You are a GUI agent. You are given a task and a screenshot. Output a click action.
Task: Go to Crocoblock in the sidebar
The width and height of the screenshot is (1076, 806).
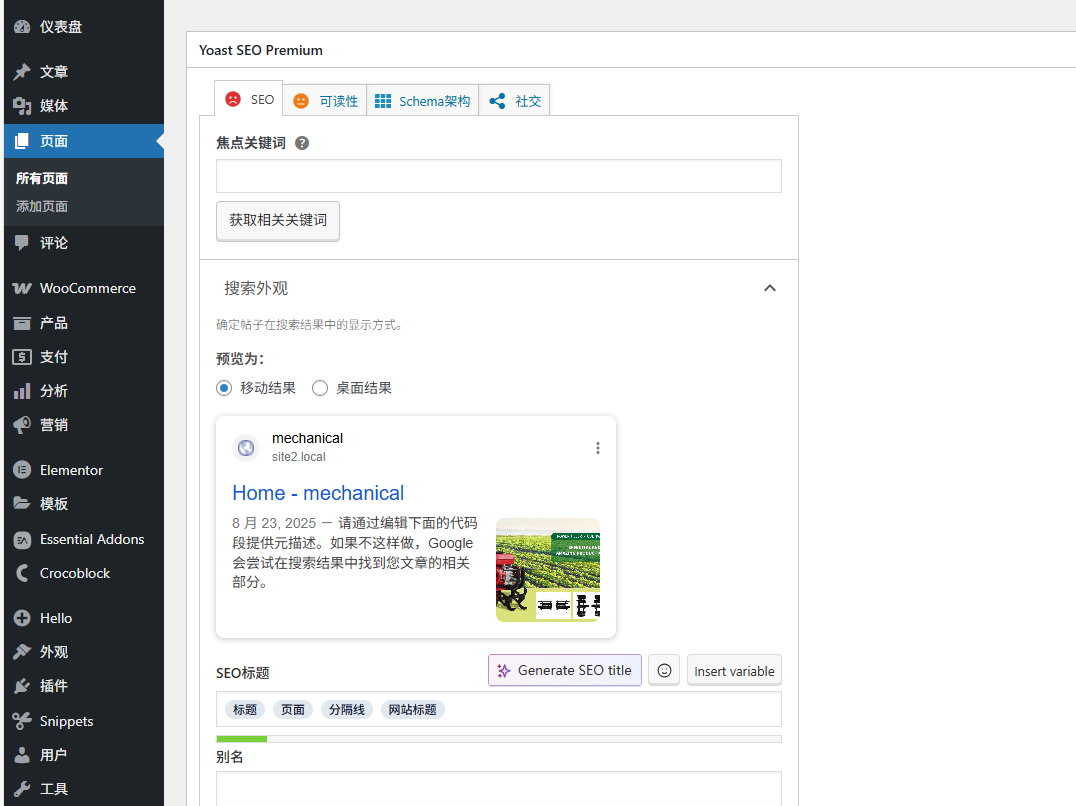point(75,573)
